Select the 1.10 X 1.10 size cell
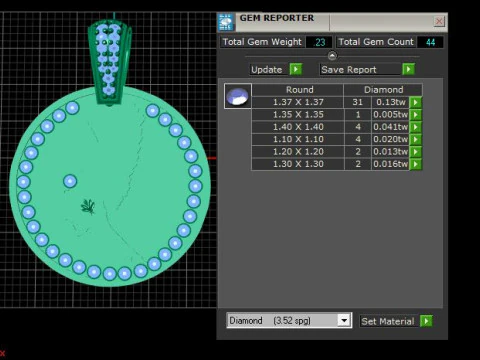 [x=298, y=139]
